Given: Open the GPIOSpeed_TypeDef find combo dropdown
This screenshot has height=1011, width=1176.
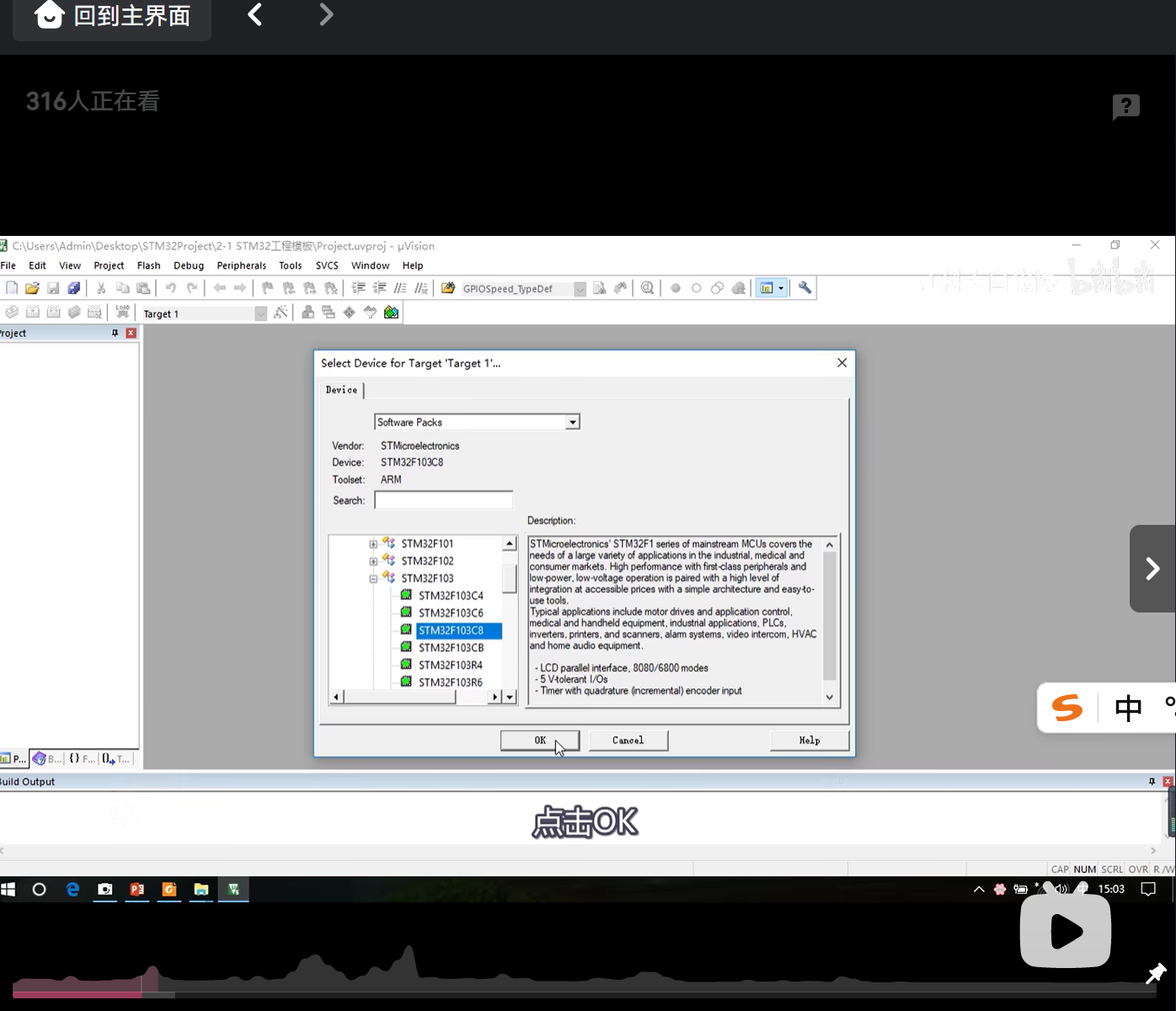Looking at the screenshot, I should point(580,289).
